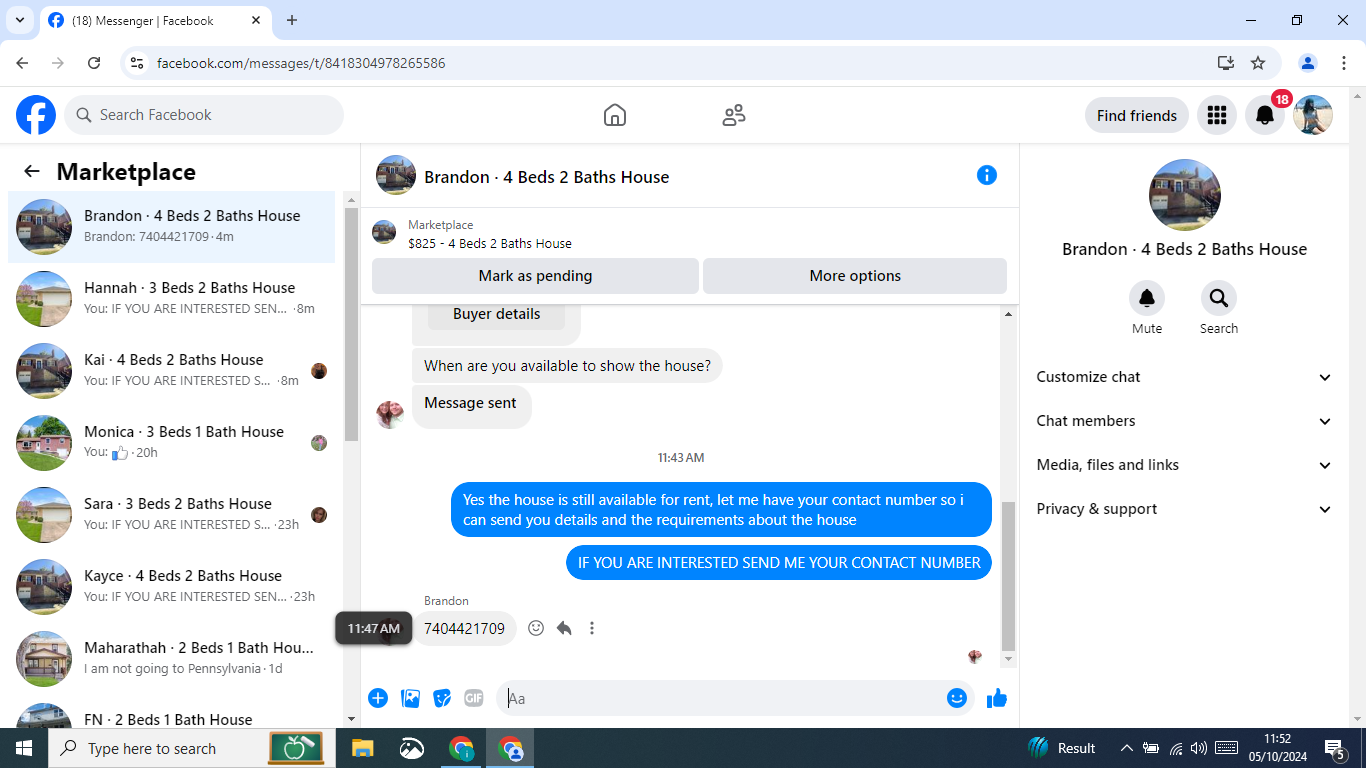Viewport: 1366px width, 768px height.
Task: Click Brandon's phone number message 7404421709
Action: pos(464,628)
